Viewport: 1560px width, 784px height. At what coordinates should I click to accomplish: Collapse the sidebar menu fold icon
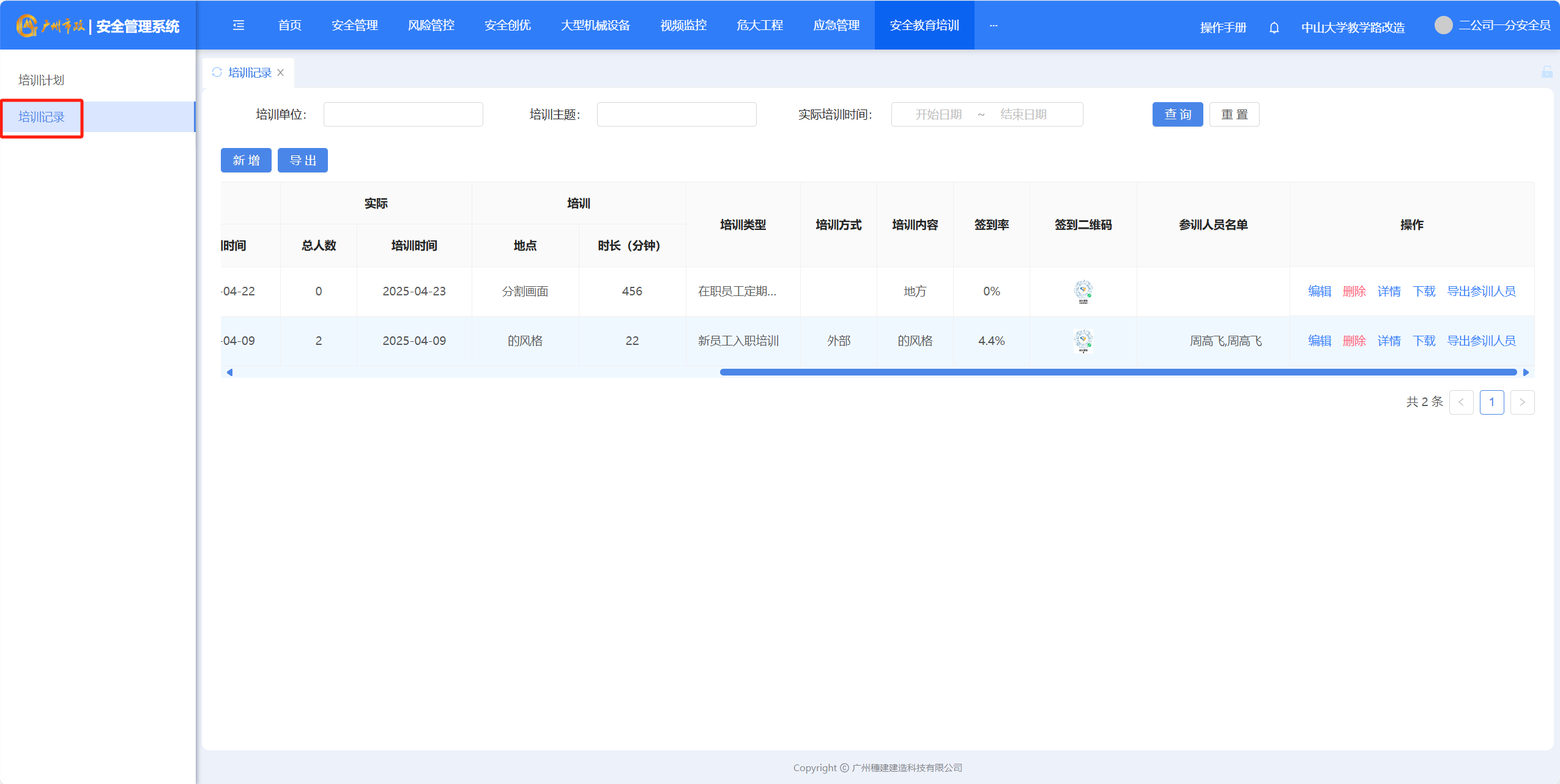[239, 25]
